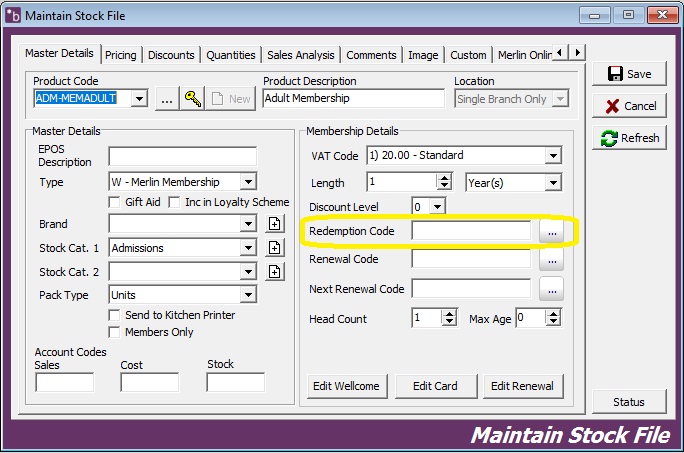Click the Redemption Code field
The height and width of the screenshot is (453, 684).
pyautogui.click(x=471, y=231)
